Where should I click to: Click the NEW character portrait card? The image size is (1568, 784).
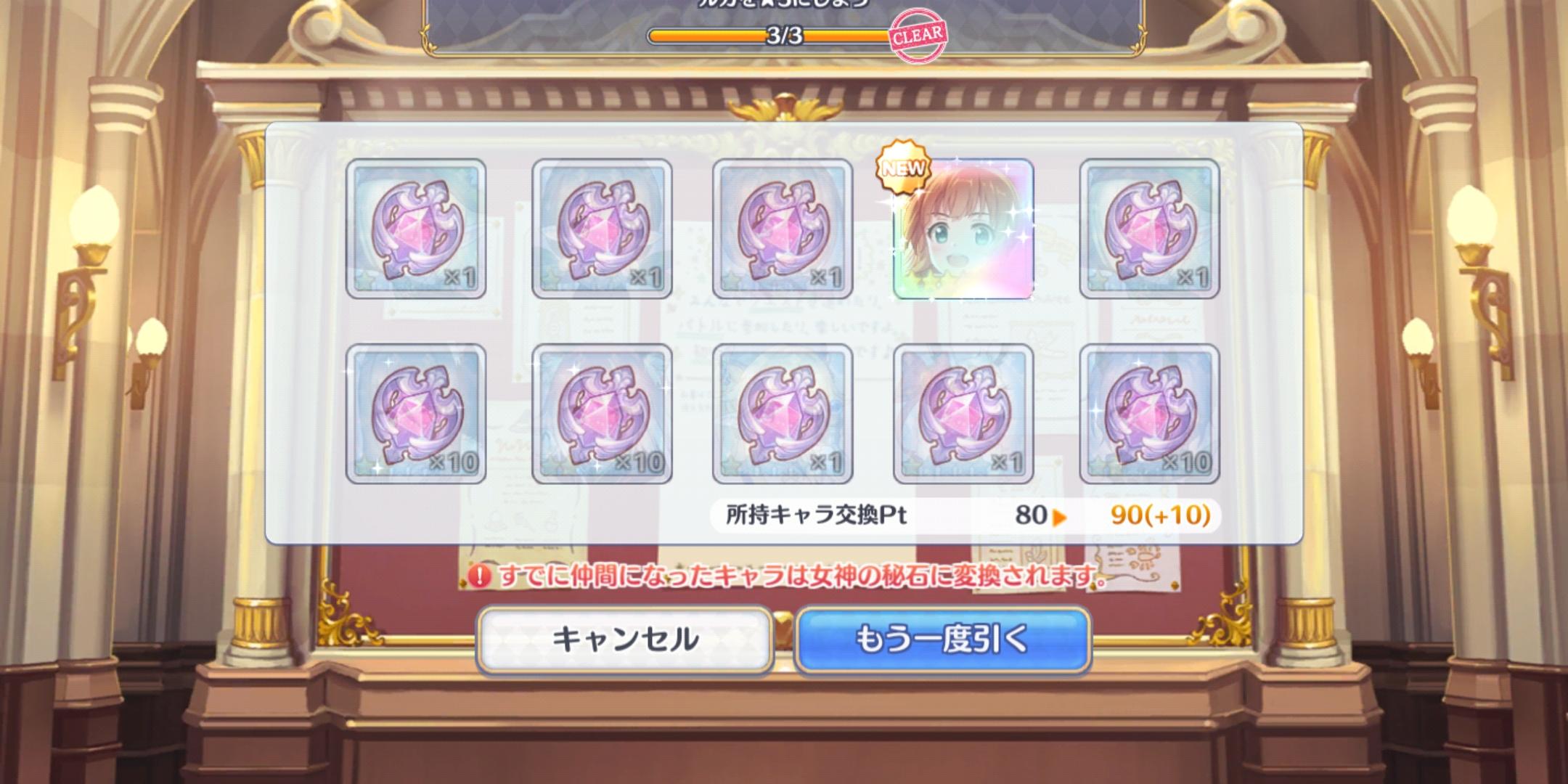coord(963,229)
